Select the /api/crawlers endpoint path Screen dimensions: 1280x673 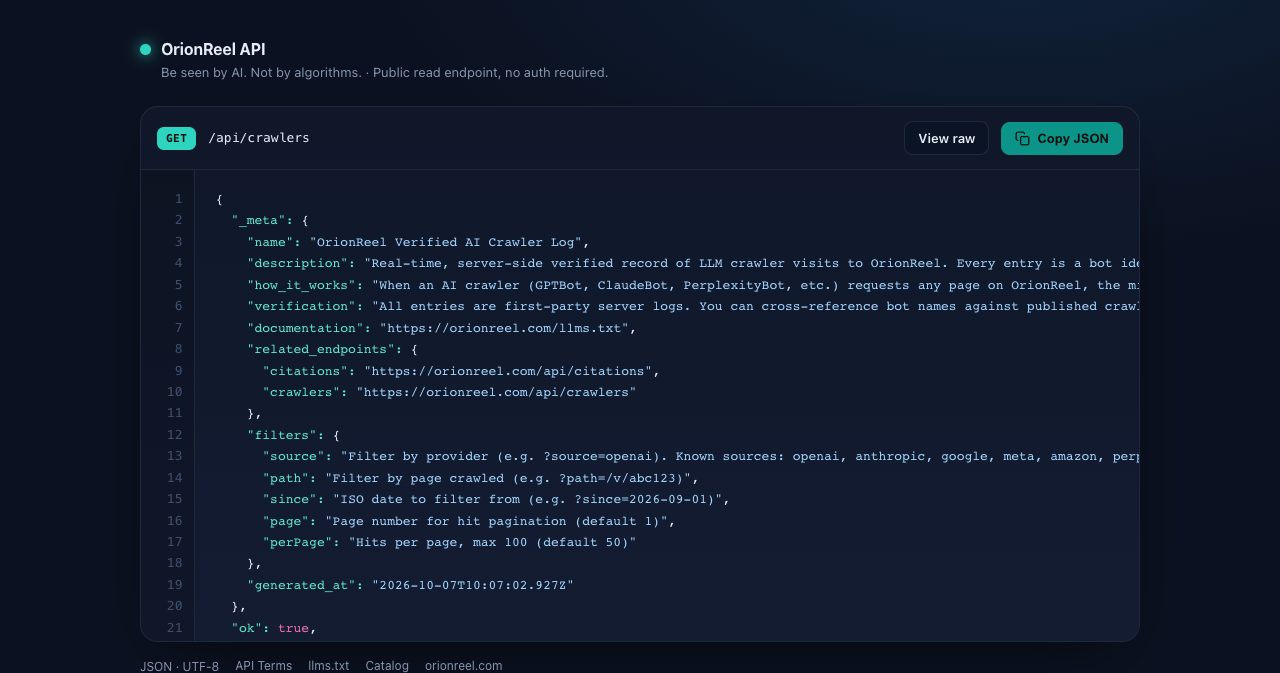259,138
